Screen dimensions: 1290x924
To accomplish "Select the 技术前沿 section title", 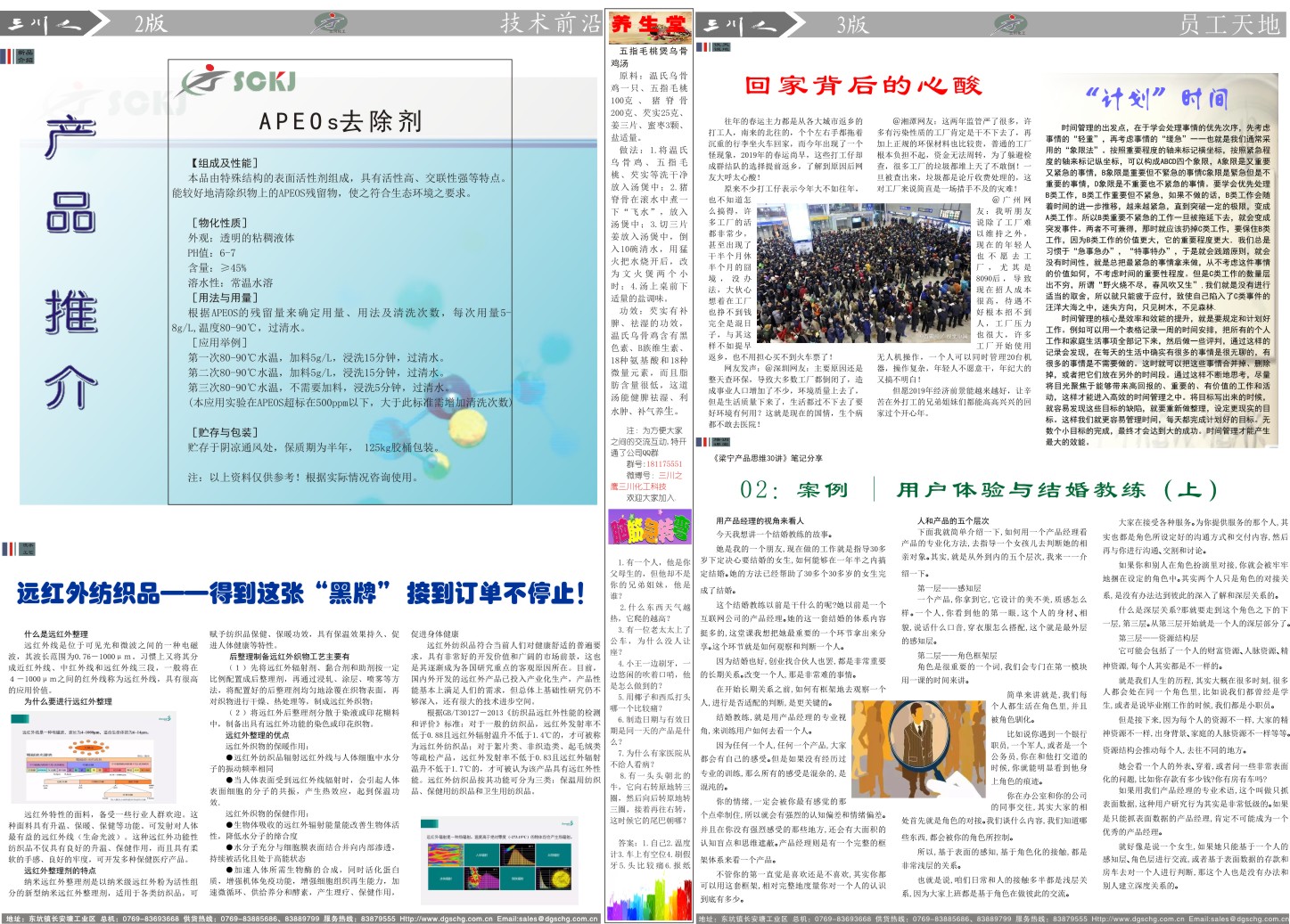I will click(x=550, y=23).
